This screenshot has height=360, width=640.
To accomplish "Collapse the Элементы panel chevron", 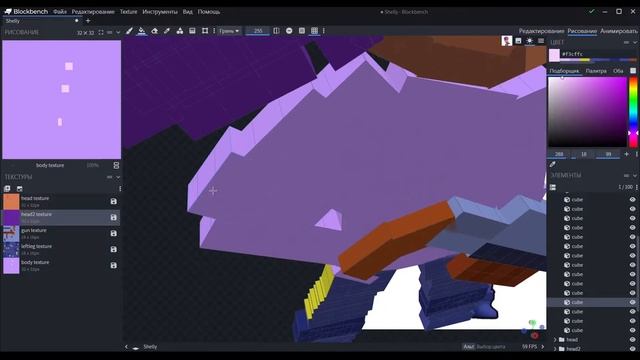I will [x=635, y=176].
